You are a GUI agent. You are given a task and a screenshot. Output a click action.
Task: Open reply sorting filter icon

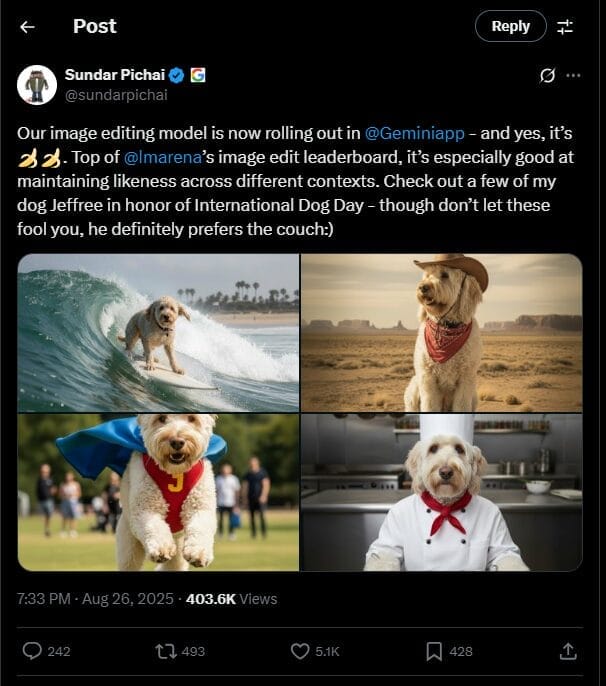565,27
